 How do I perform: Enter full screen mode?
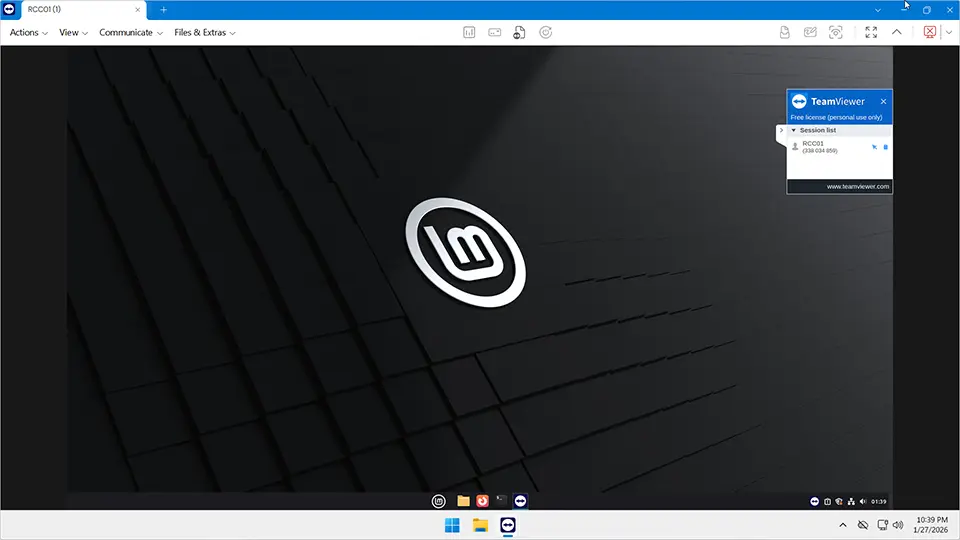tap(871, 32)
